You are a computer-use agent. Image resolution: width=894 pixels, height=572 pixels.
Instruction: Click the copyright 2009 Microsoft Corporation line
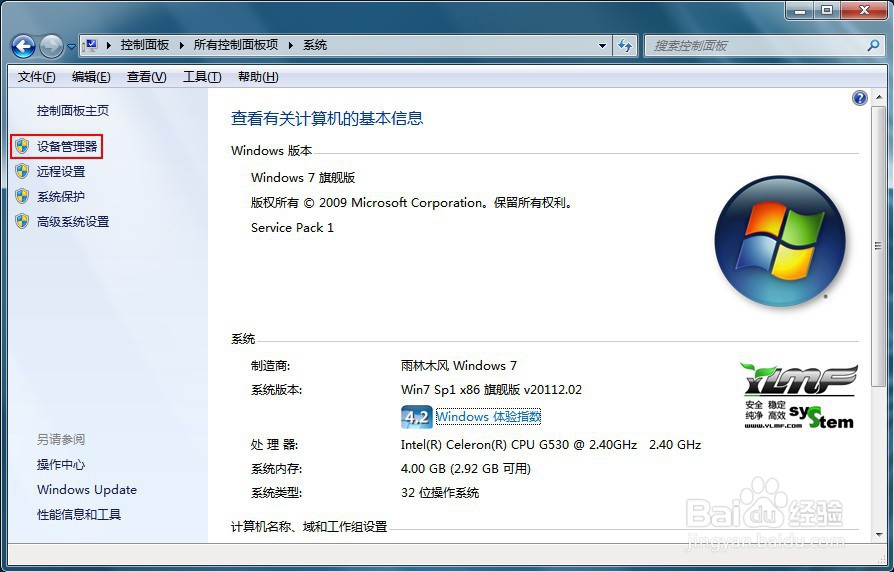click(x=412, y=202)
